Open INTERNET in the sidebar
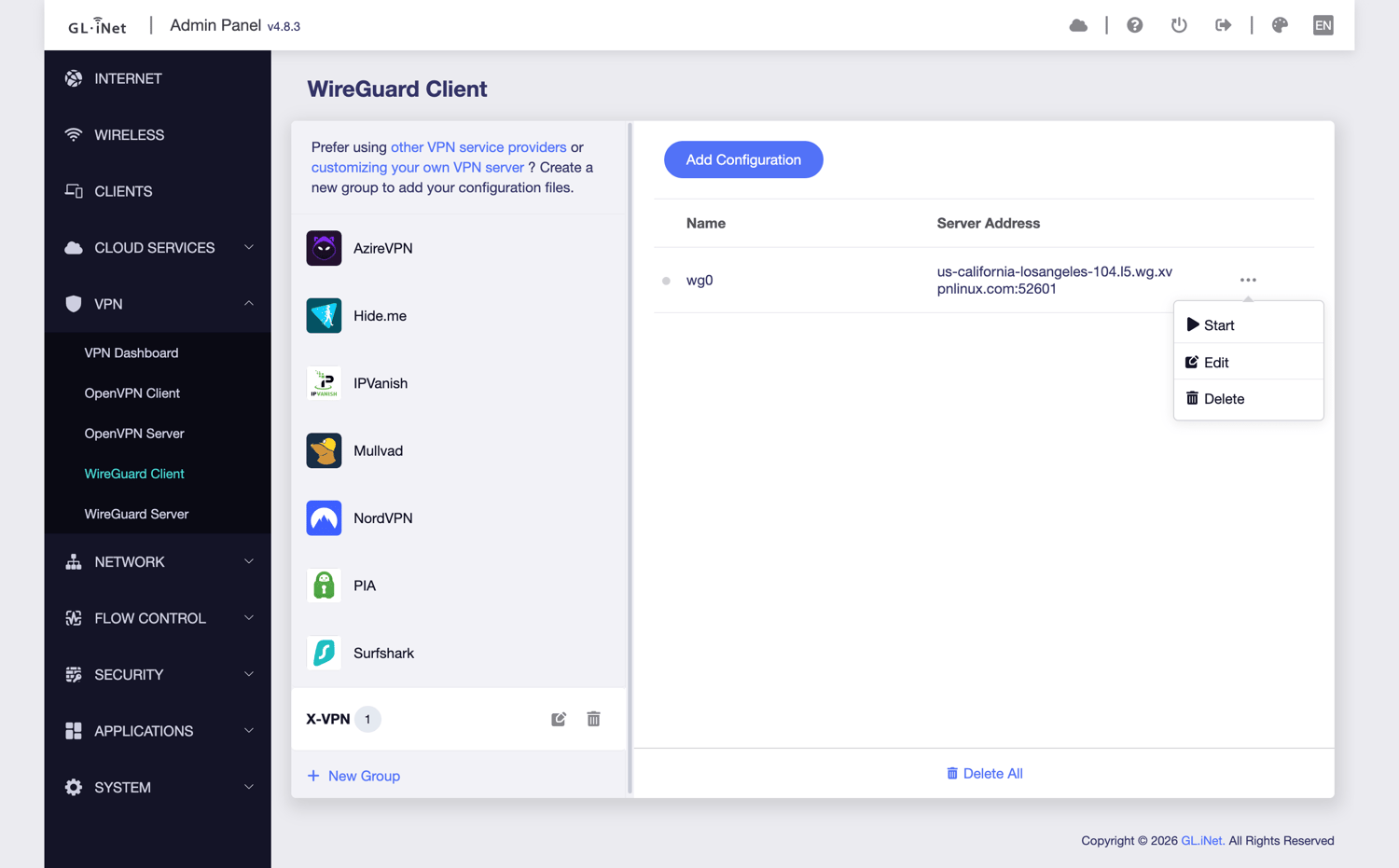1399x868 pixels. point(158,78)
